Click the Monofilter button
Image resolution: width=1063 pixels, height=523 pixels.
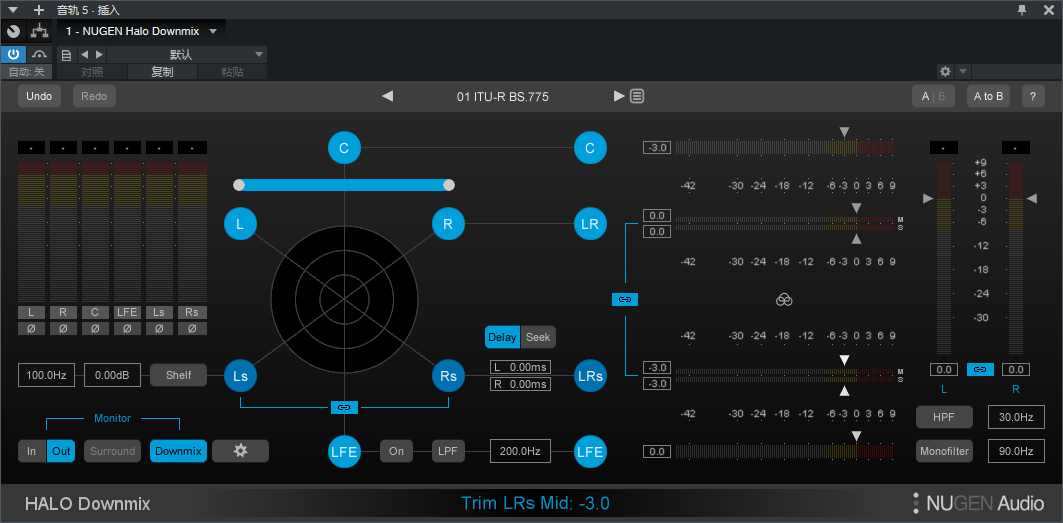click(x=944, y=451)
